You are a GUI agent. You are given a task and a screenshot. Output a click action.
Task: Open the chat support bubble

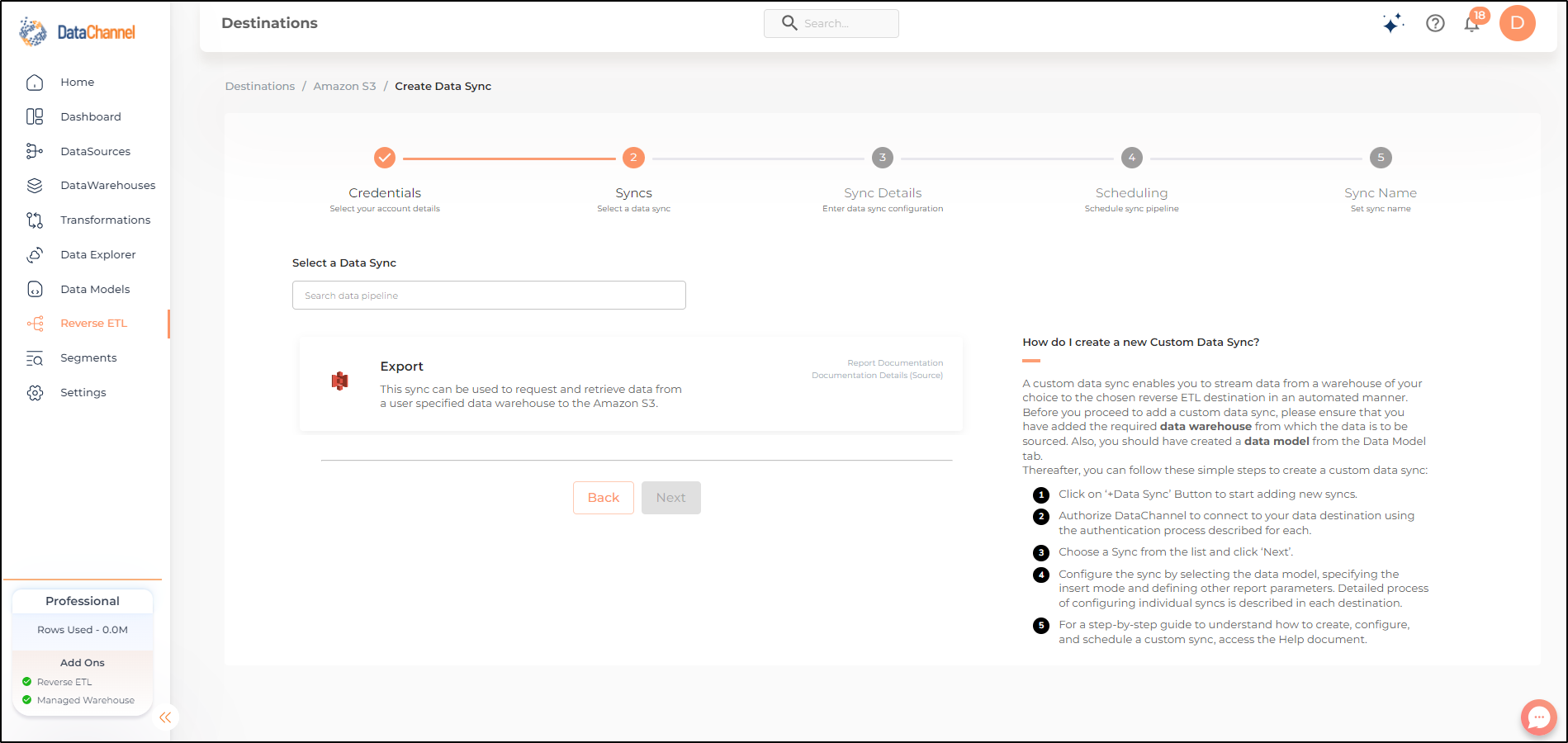point(1538,717)
